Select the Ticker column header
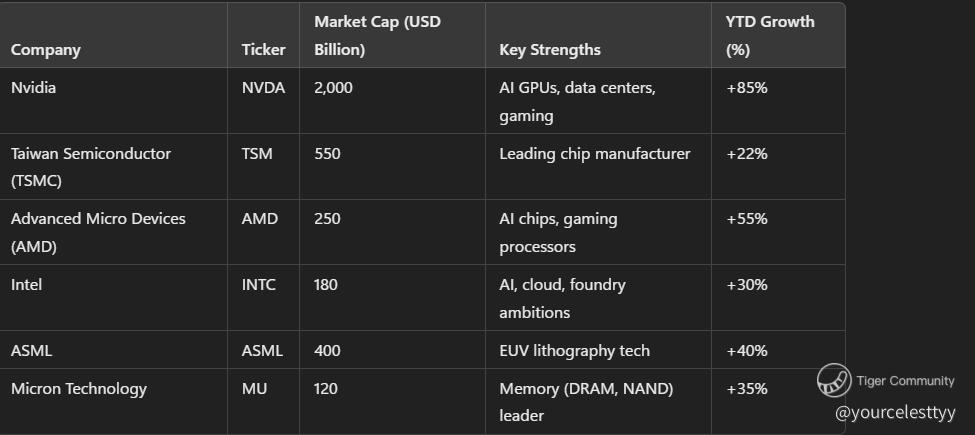This screenshot has height=435, width=975. pos(263,49)
